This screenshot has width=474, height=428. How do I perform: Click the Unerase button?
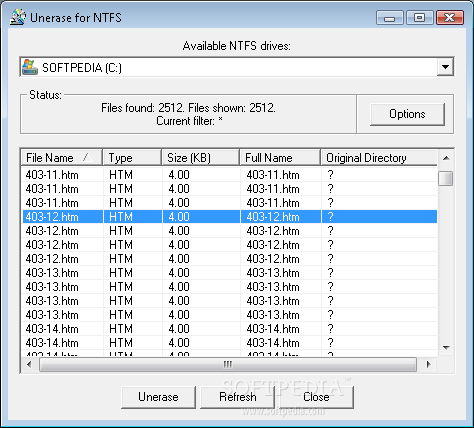(158, 397)
